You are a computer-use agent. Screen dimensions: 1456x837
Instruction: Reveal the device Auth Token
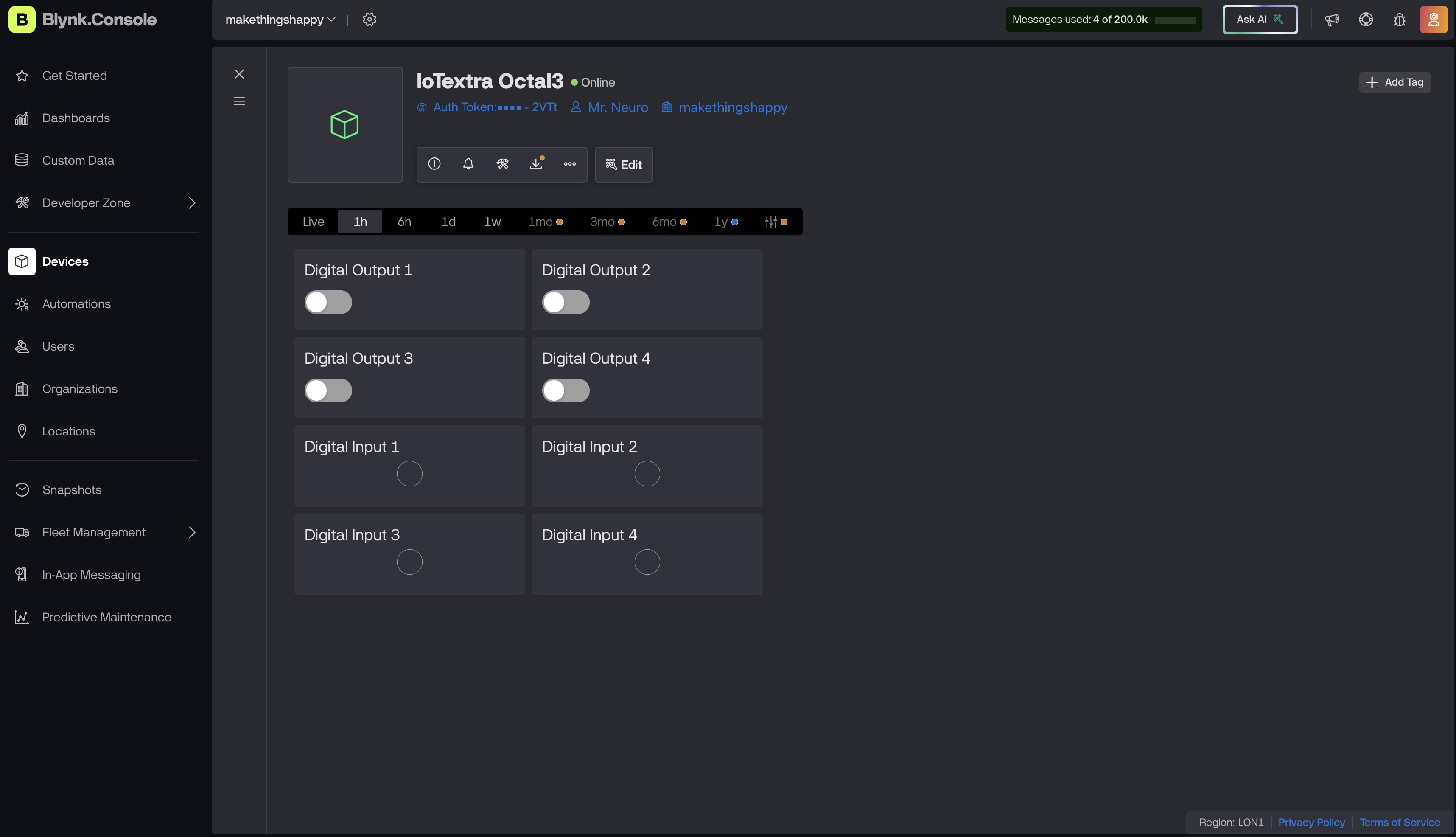pyautogui.click(x=487, y=107)
